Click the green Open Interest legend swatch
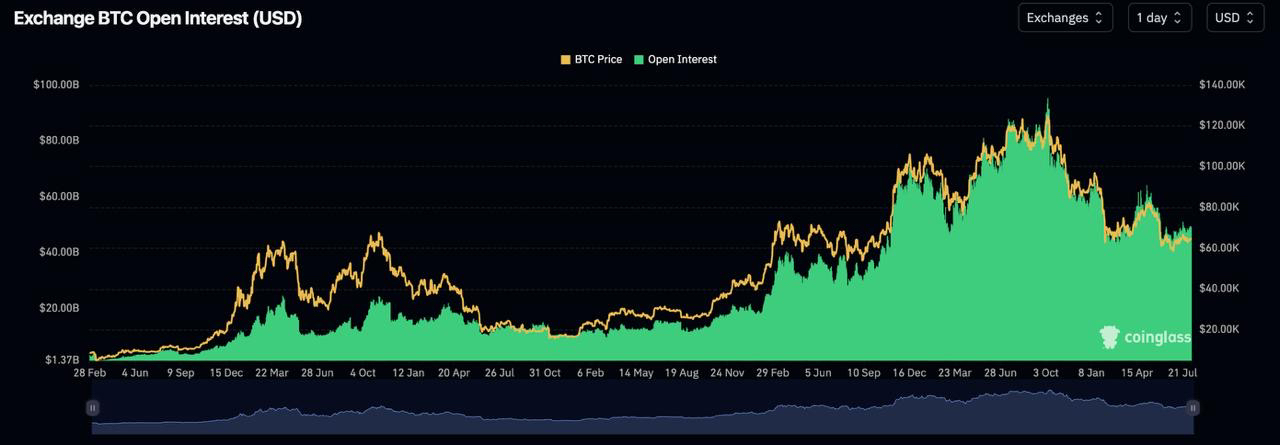This screenshot has height=445, width=1280. (x=638, y=59)
